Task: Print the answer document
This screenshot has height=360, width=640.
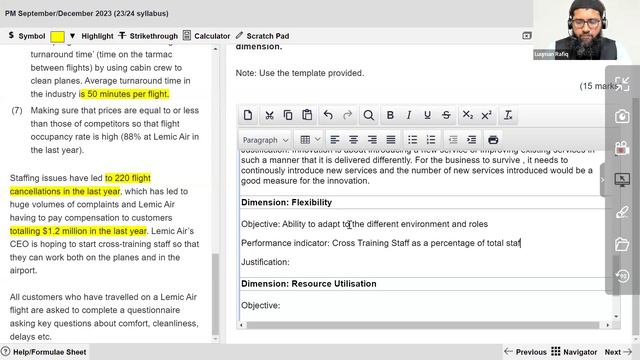Action: [493, 140]
